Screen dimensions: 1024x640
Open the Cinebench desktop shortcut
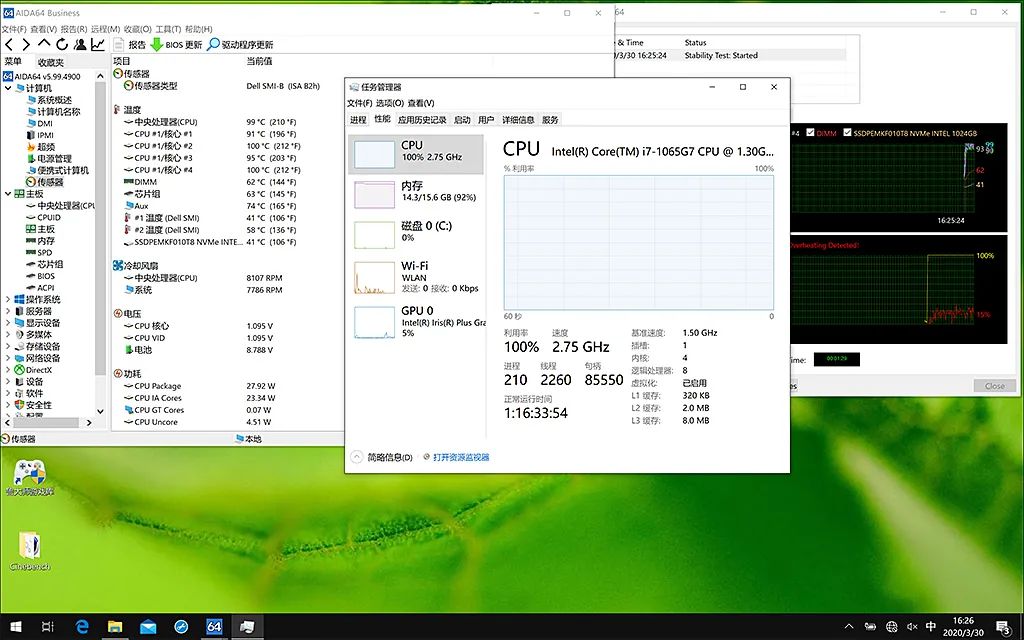(29, 552)
